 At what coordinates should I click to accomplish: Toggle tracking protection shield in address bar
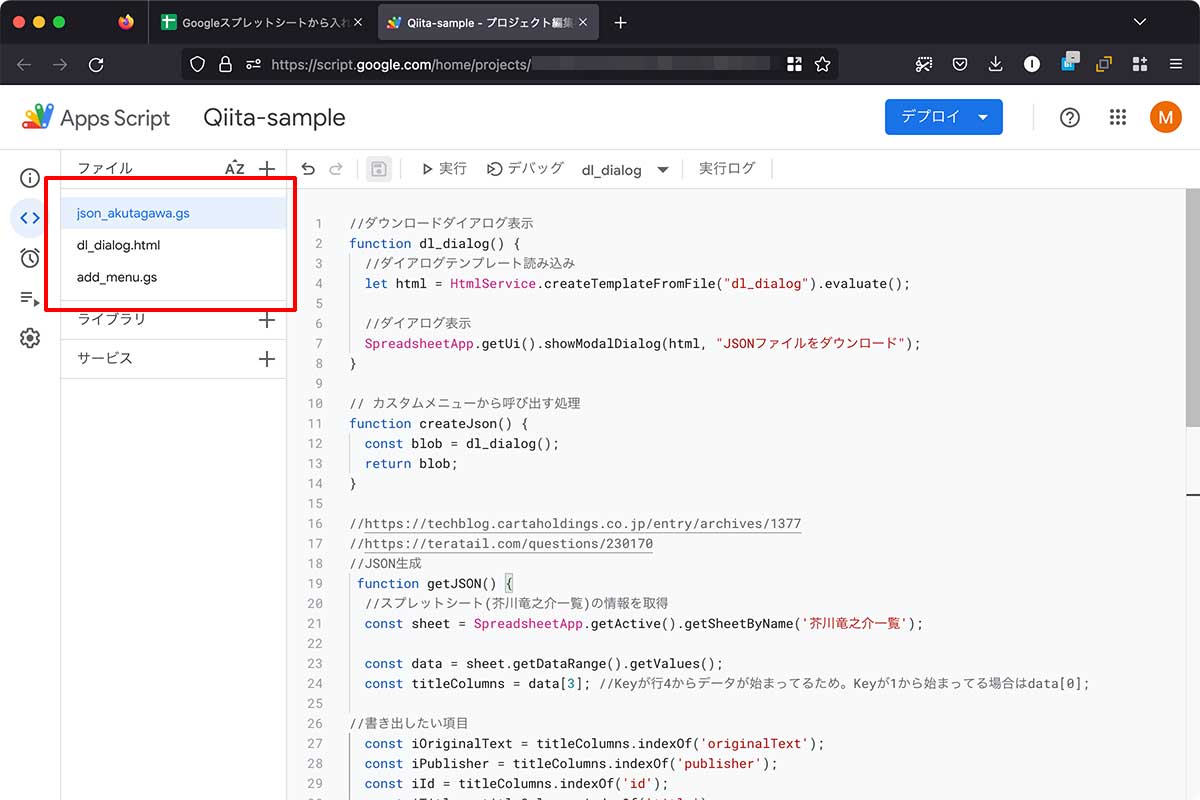click(196, 64)
